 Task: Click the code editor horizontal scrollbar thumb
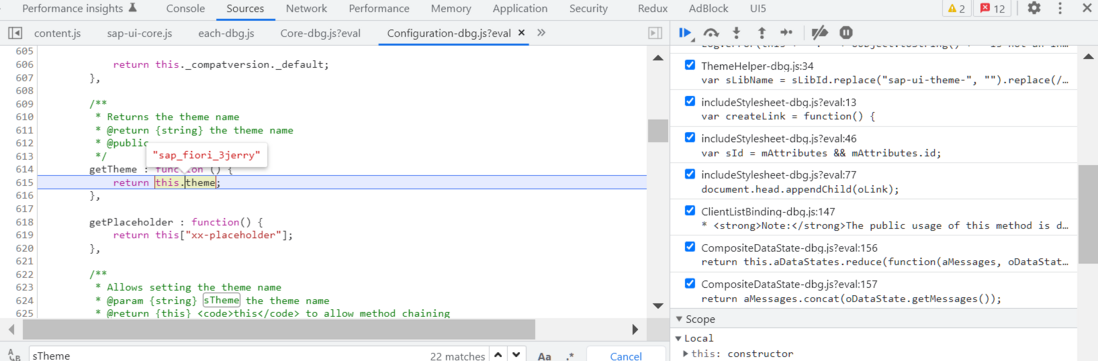280,329
